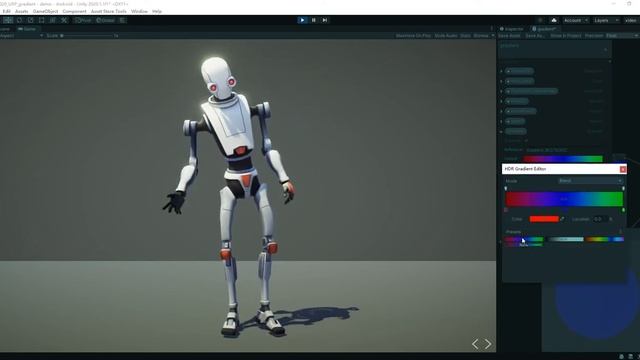Open the Asset Store Tools menu
This screenshot has height=360, width=640.
(109, 11)
